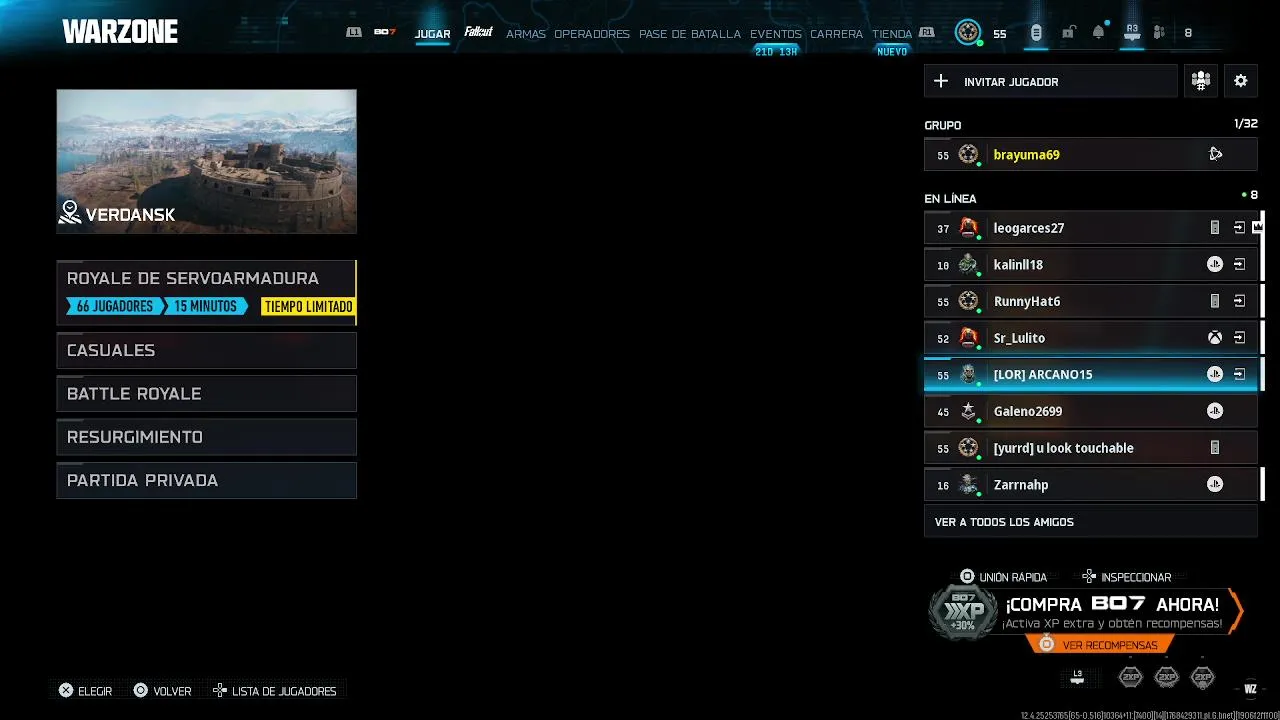Click the join arrow icon on leogarces27's row
Viewport: 1280px width, 720px height.
point(1239,228)
